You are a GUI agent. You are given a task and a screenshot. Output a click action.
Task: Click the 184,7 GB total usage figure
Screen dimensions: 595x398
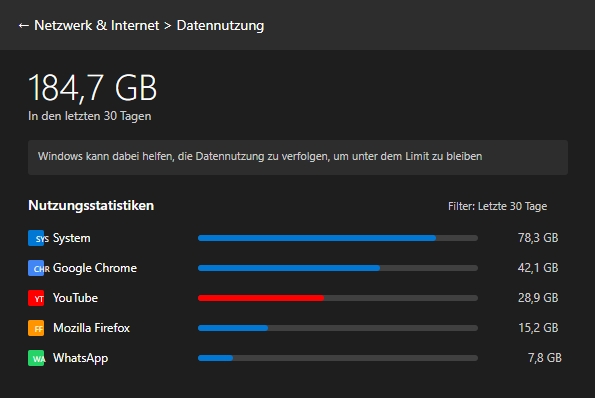[x=93, y=88]
